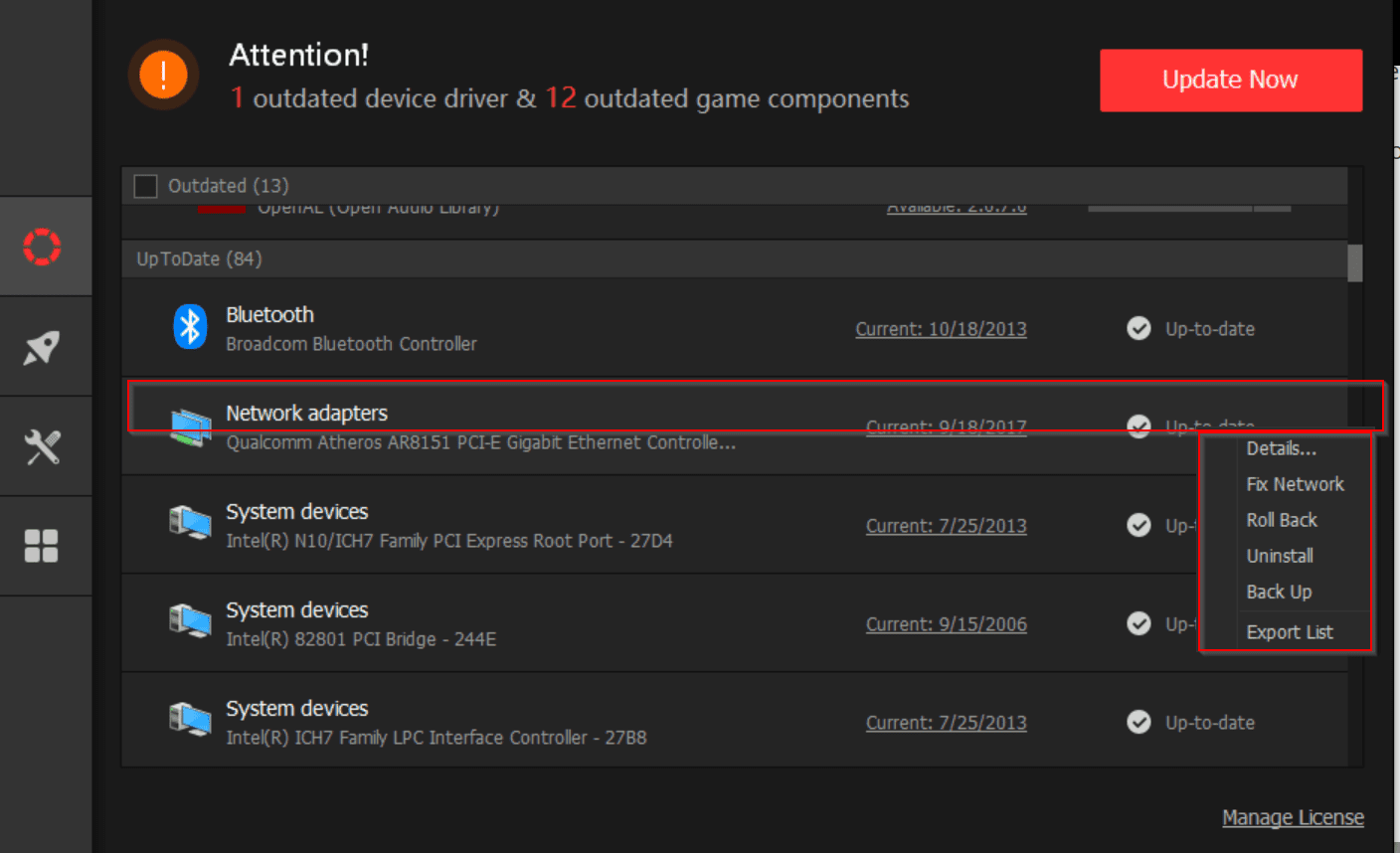Click the checkmark icon in 82801 PCI Bridge row
This screenshot has height=853, width=1400.
[x=1138, y=623]
